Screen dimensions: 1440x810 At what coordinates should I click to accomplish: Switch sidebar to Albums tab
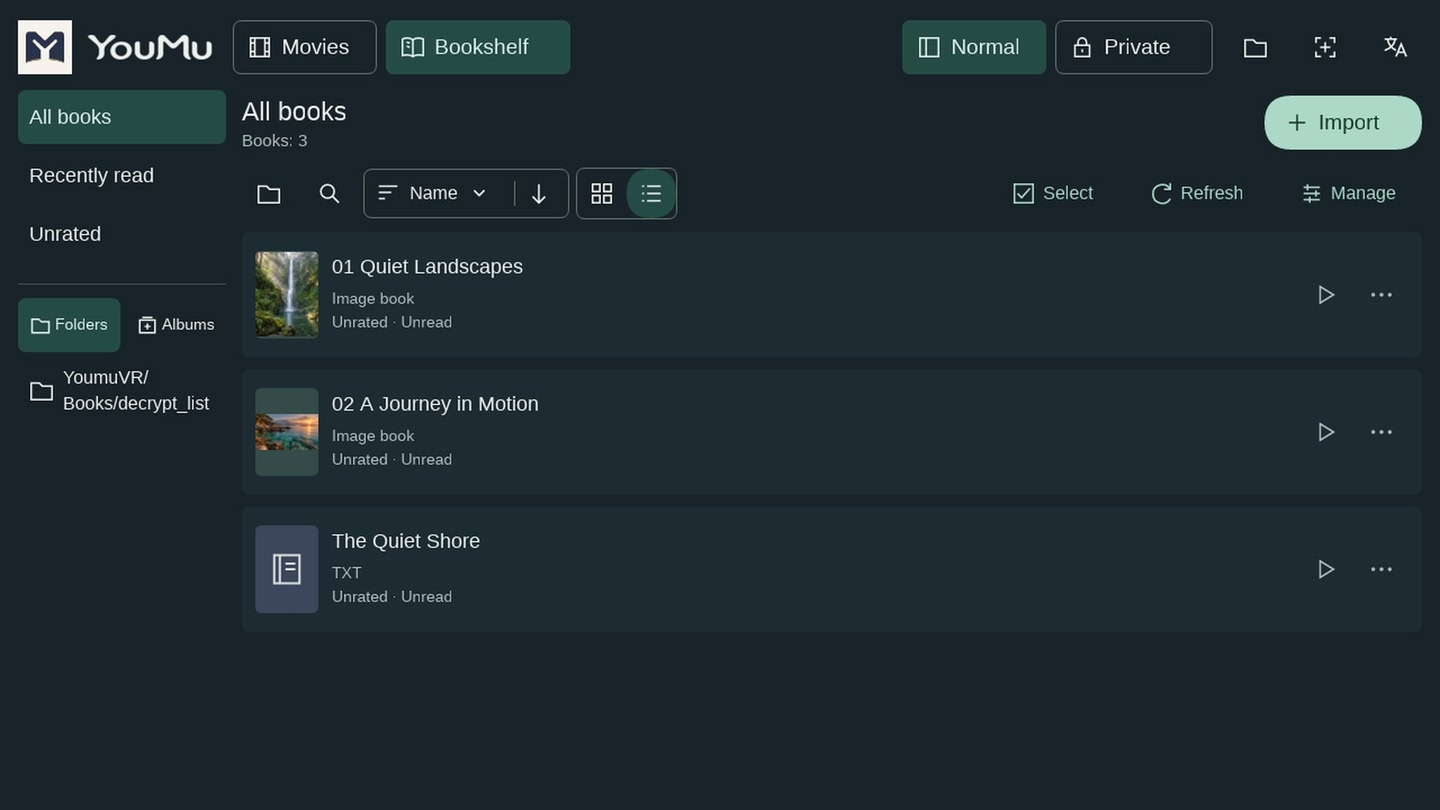point(176,325)
